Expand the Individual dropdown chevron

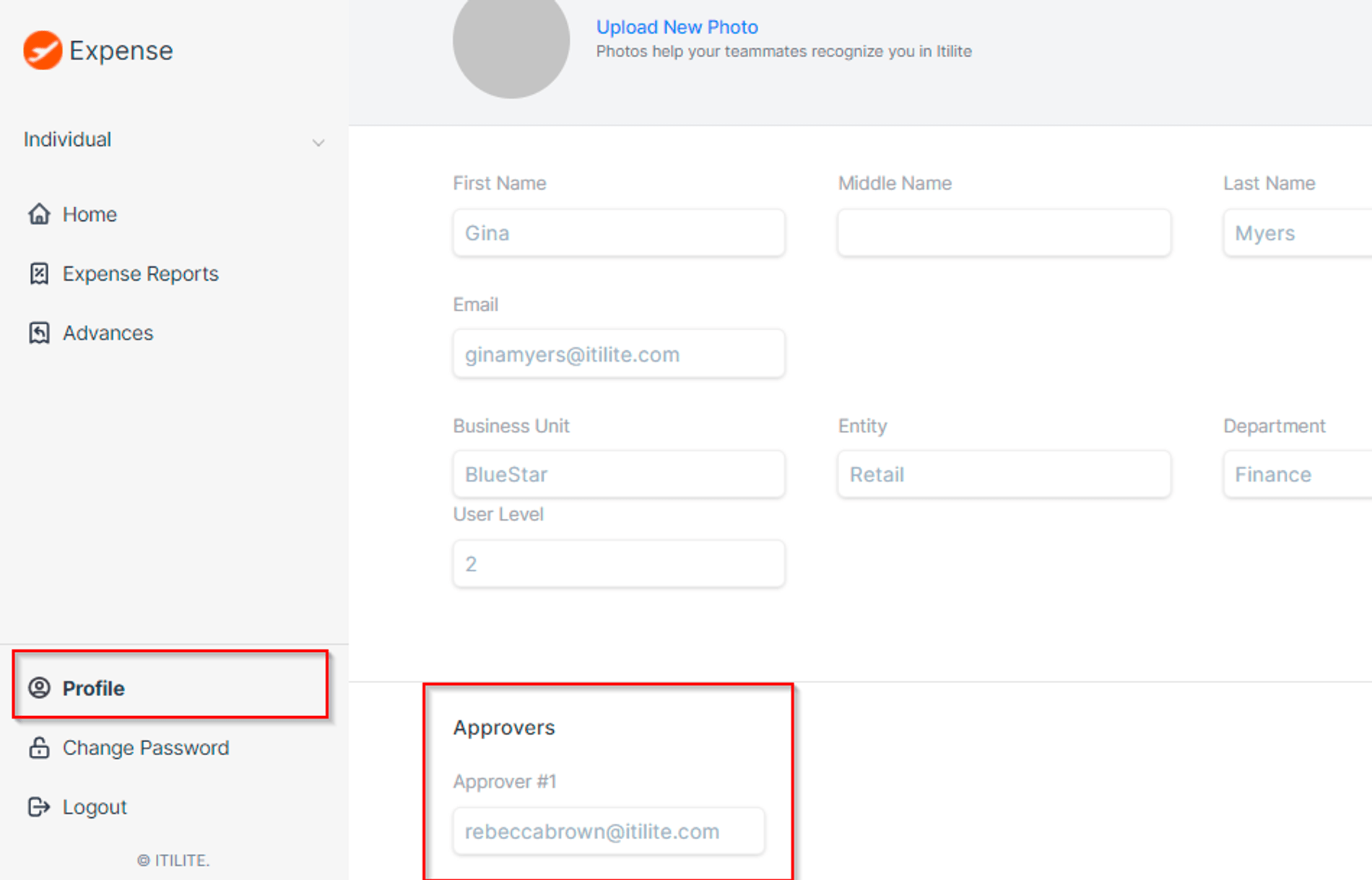point(318,142)
